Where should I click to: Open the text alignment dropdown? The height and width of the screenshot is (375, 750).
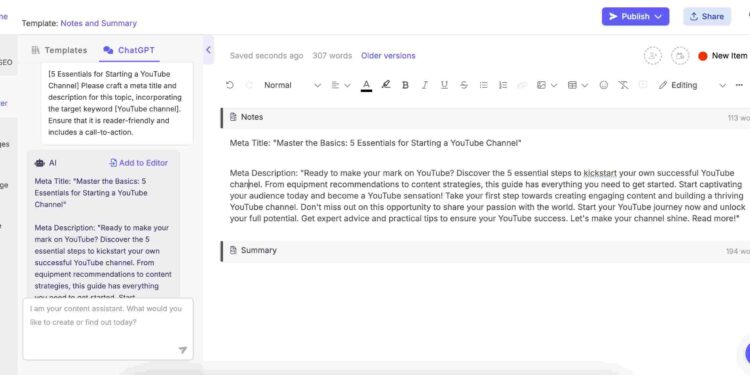coord(341,85)
